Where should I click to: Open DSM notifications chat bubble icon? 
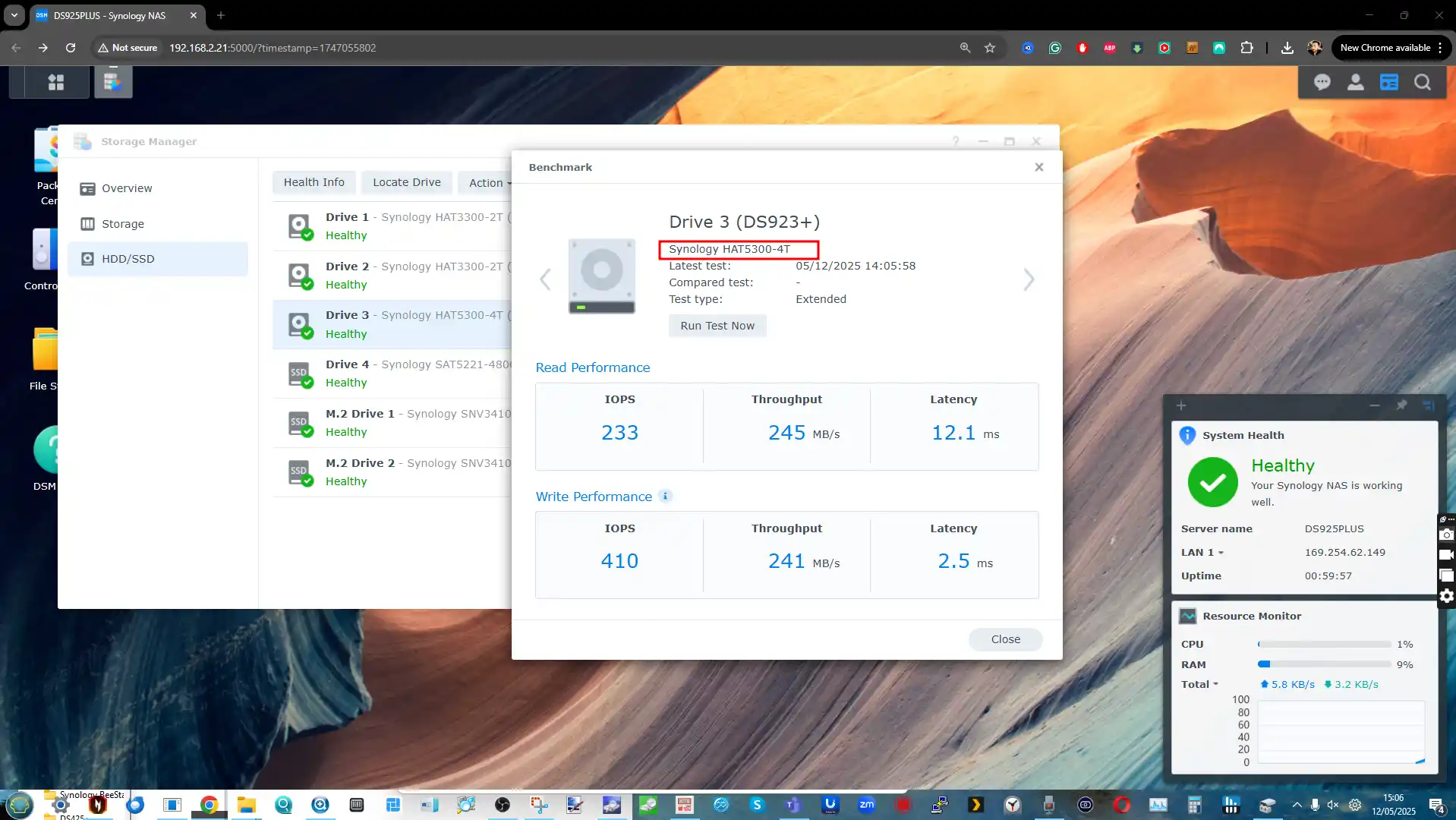1322,82
